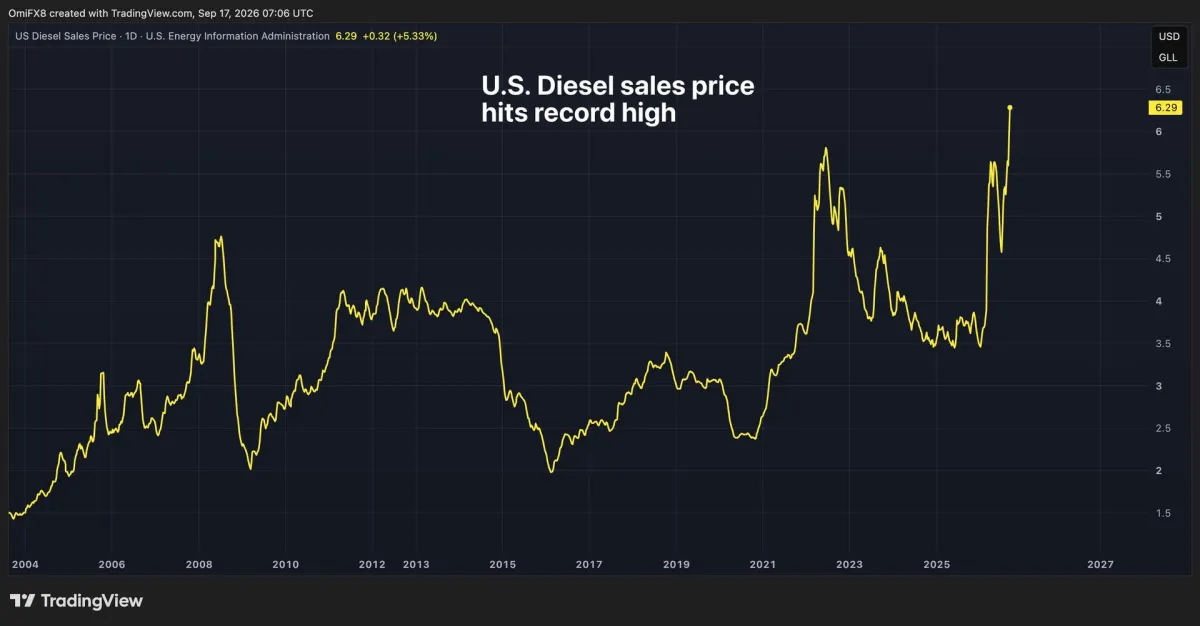Click the yellow dot at the price peak
Image resolution: width=1200 pixels, height=626 pixels.
click(x=1010, y=107)
